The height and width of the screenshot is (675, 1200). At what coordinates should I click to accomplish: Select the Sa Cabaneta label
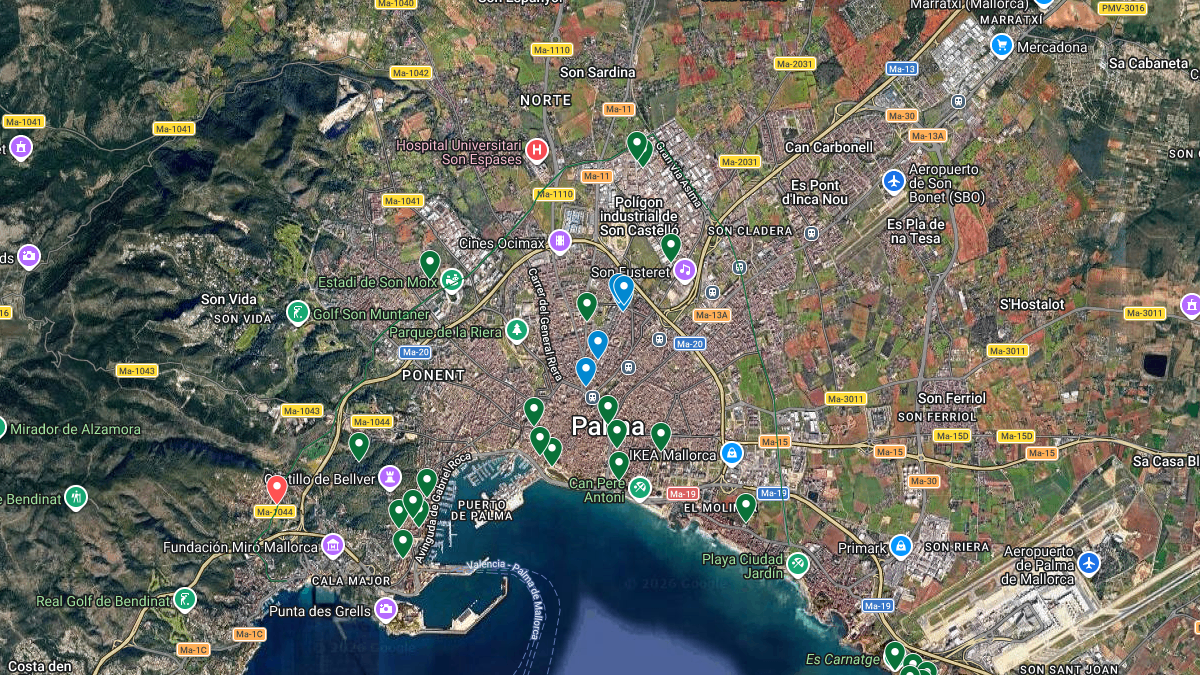pyautogui.click(x=1148, y=63)
